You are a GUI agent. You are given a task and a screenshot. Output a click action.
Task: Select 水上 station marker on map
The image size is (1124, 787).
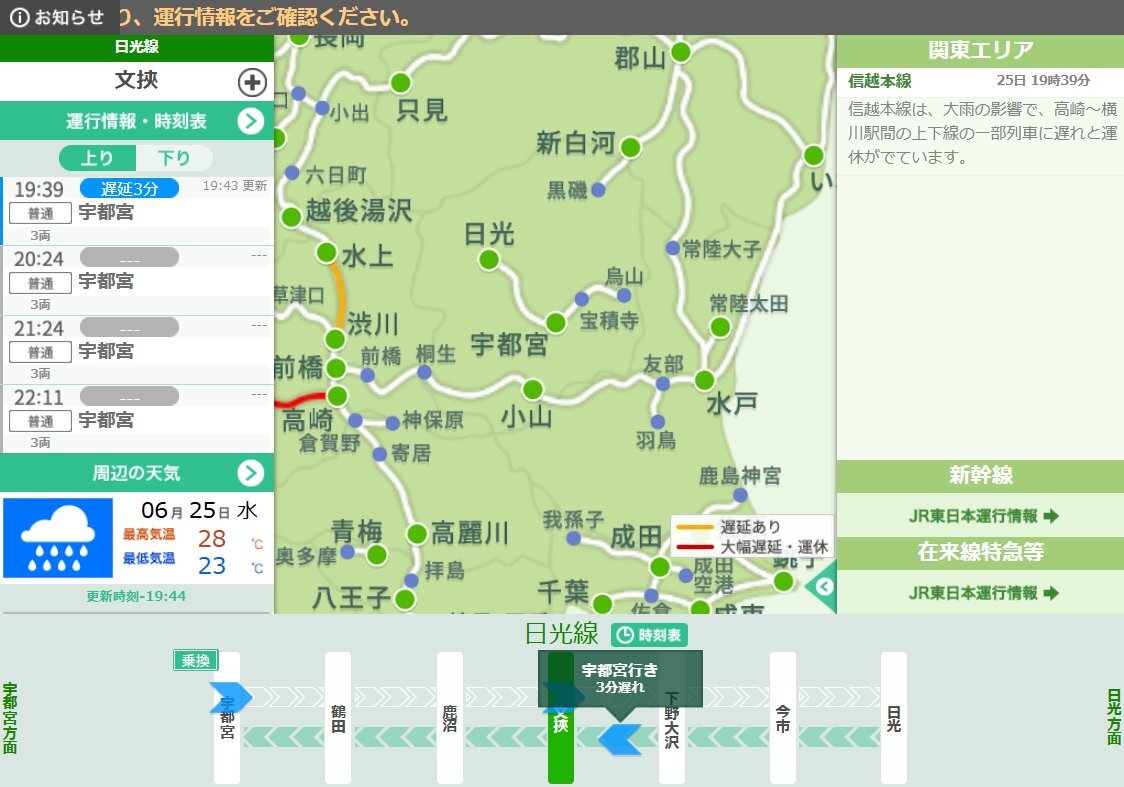(326, 252)
